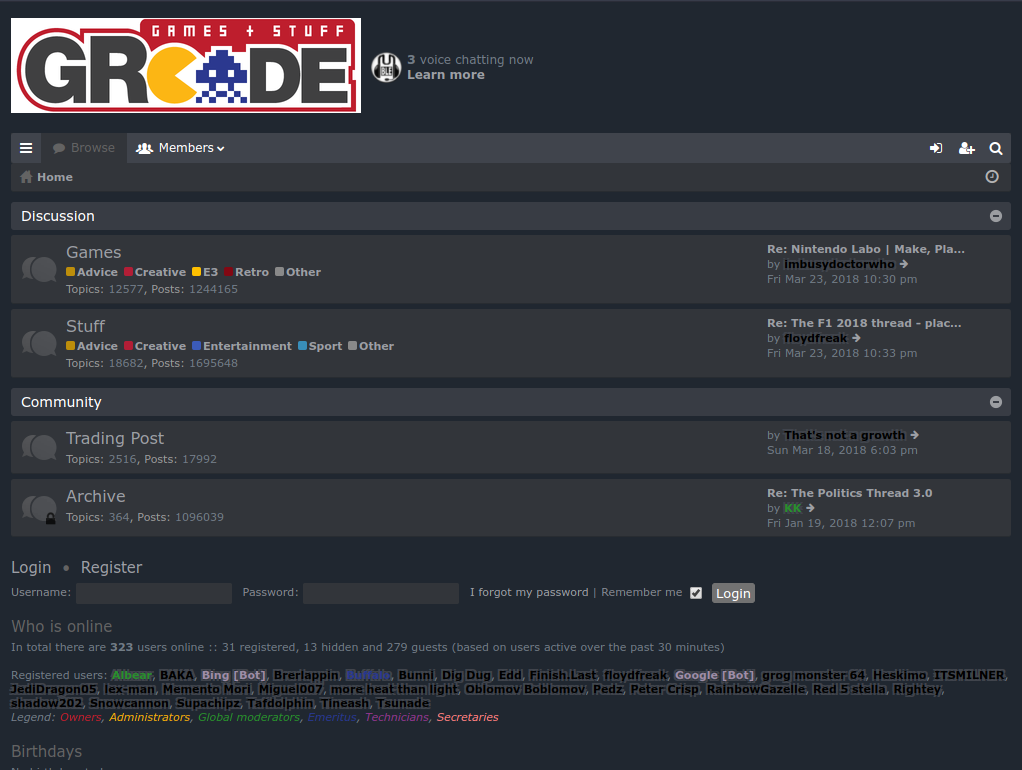
Task: Open the E3 subforum
Action: (205, 272)
